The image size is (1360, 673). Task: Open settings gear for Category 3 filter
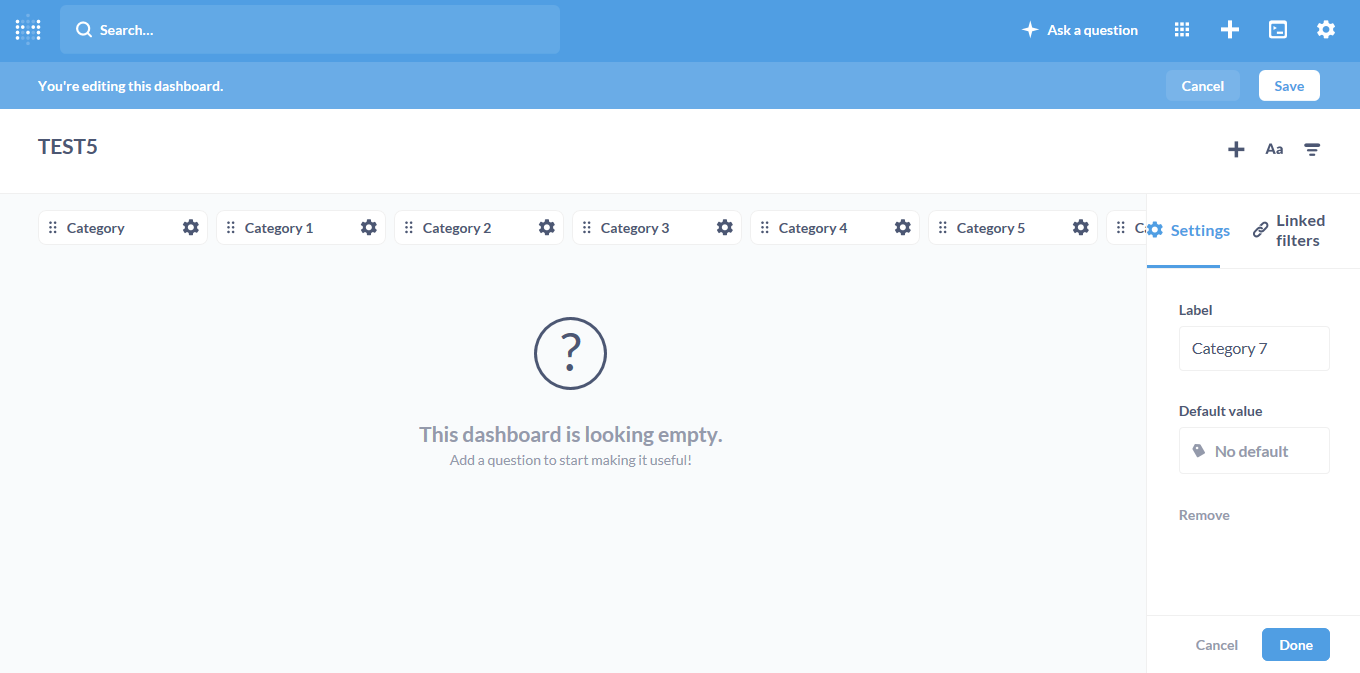[x=725, y=227]
